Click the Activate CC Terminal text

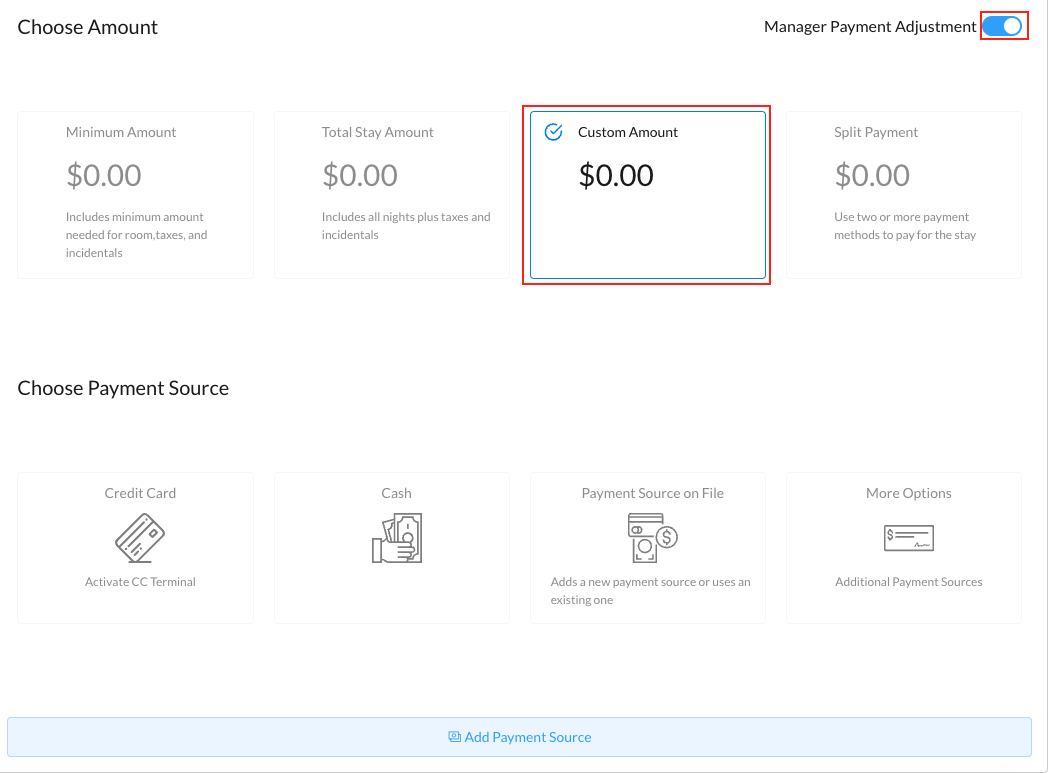[x=140, y=582]
